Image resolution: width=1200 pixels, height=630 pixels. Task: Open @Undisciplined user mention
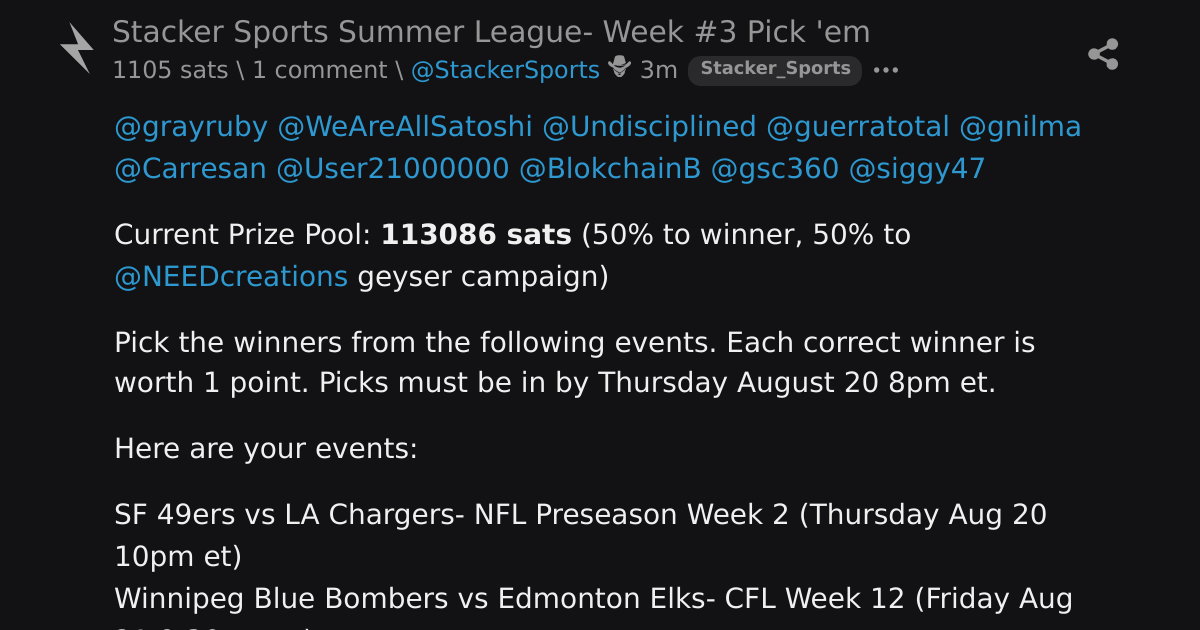coord(649,127)
